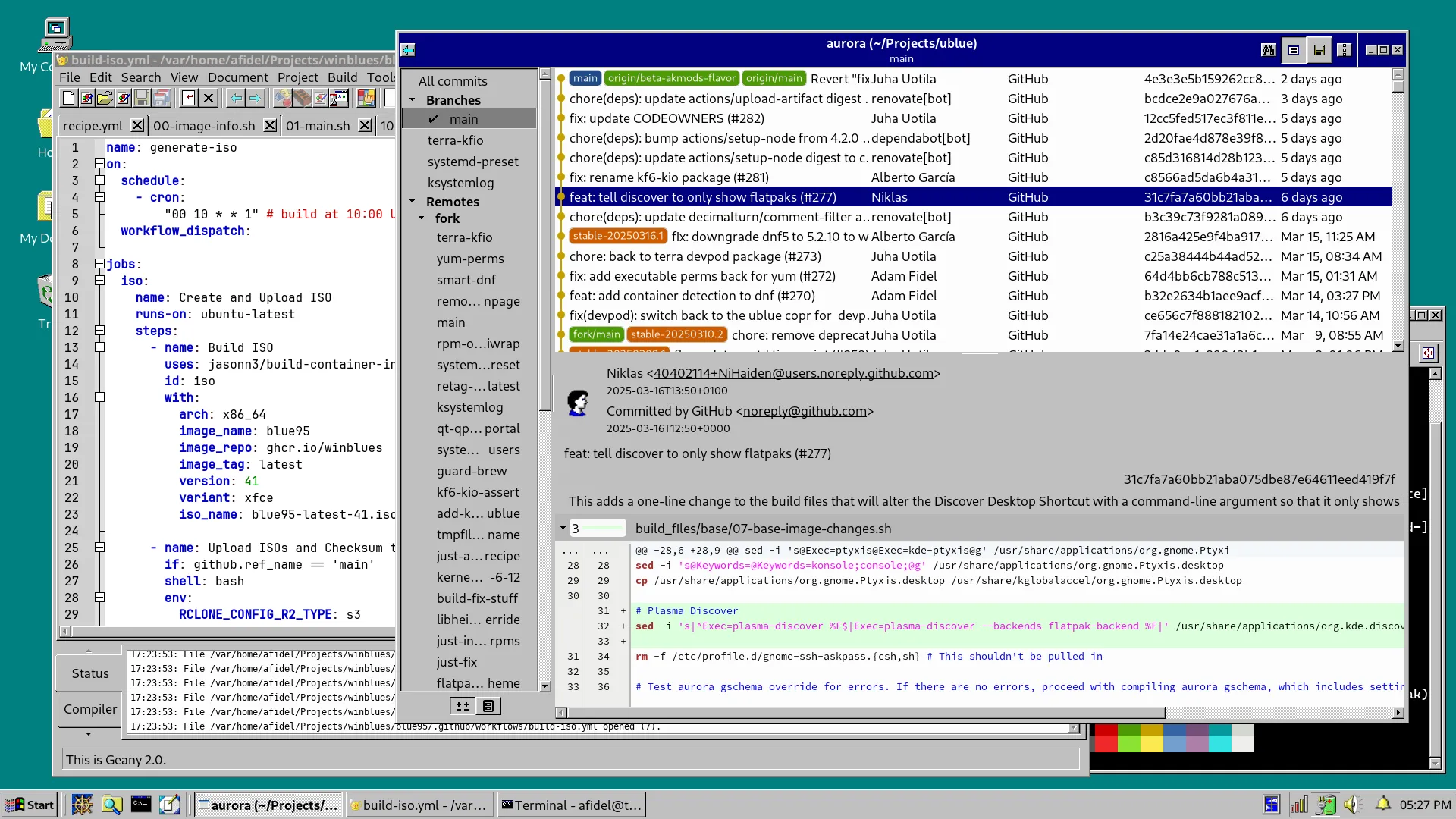Click the Geany new file icon

[x=68, y=98]
